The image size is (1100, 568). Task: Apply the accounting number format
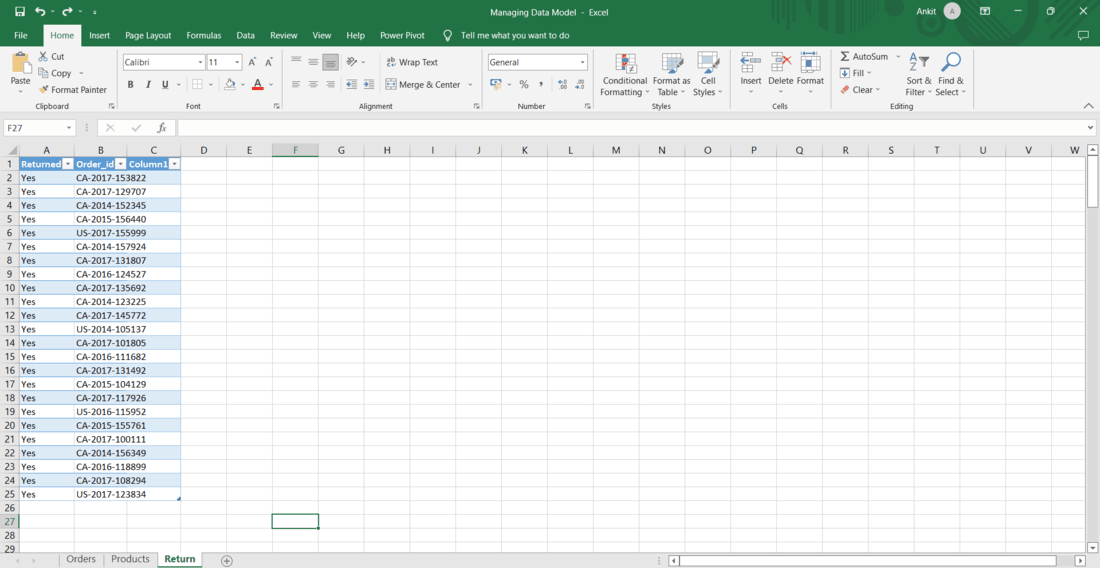495,84
